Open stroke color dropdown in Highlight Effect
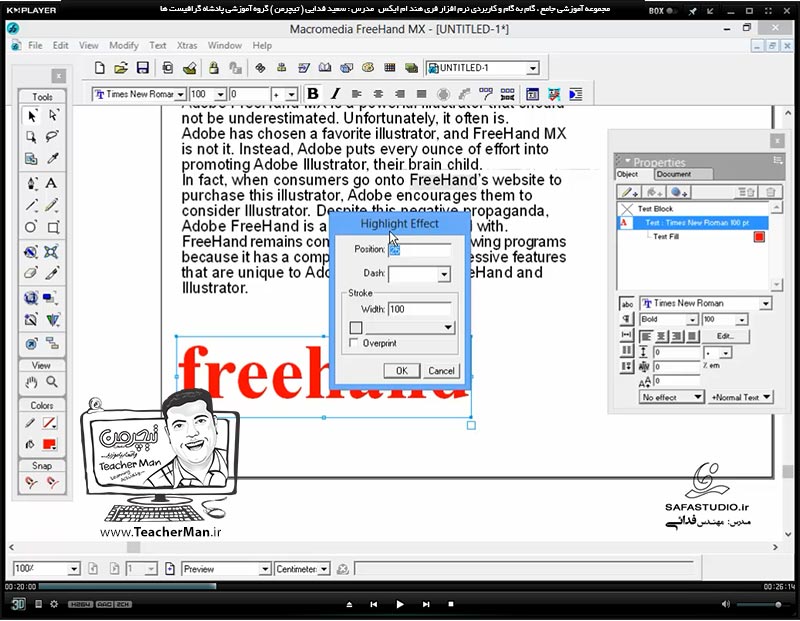The image size is (800, 621). click(x=447, y=327)
